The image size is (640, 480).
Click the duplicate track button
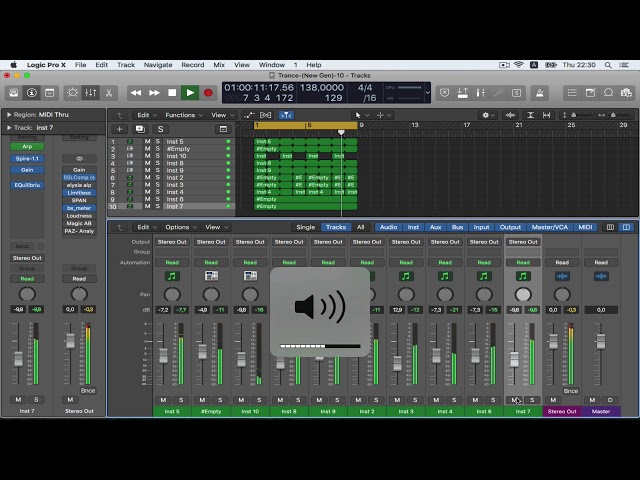pyautogui.click(x=140, y=129)
